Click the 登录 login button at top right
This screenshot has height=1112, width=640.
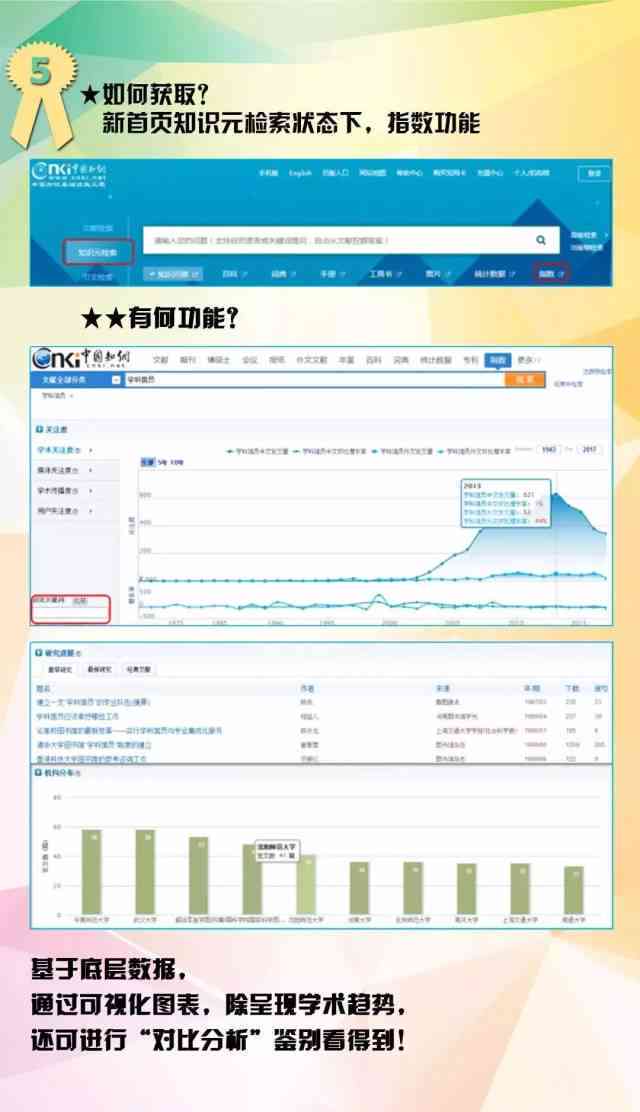coord(594,173)
